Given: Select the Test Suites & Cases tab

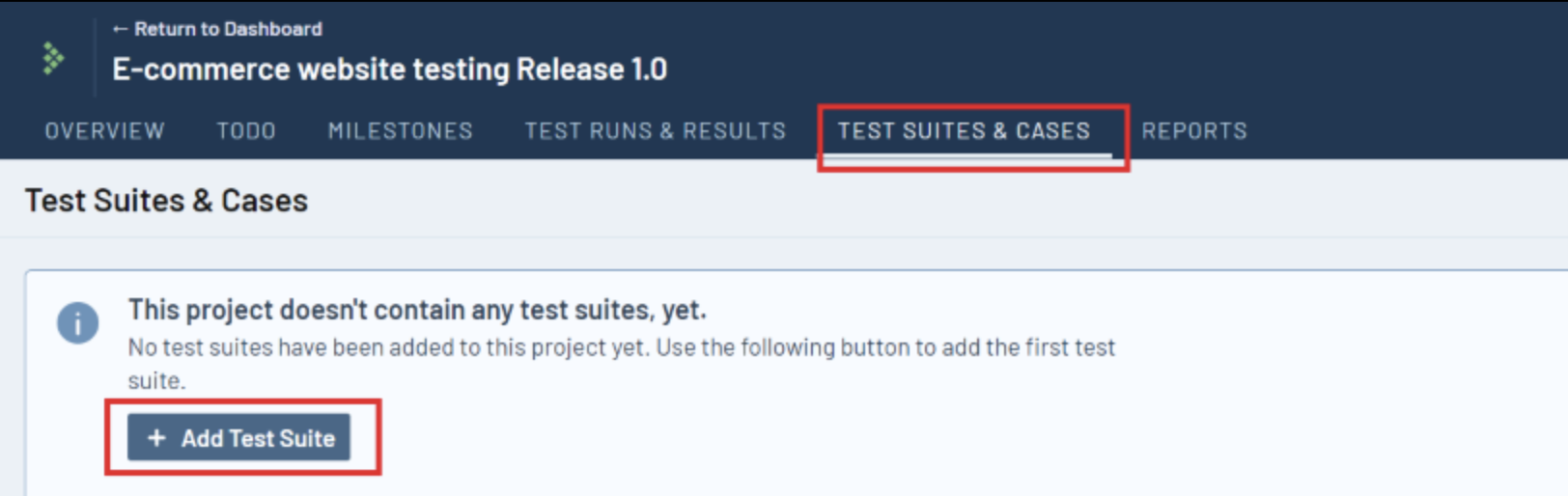Looking at the screenshot, I should (964, 131).
